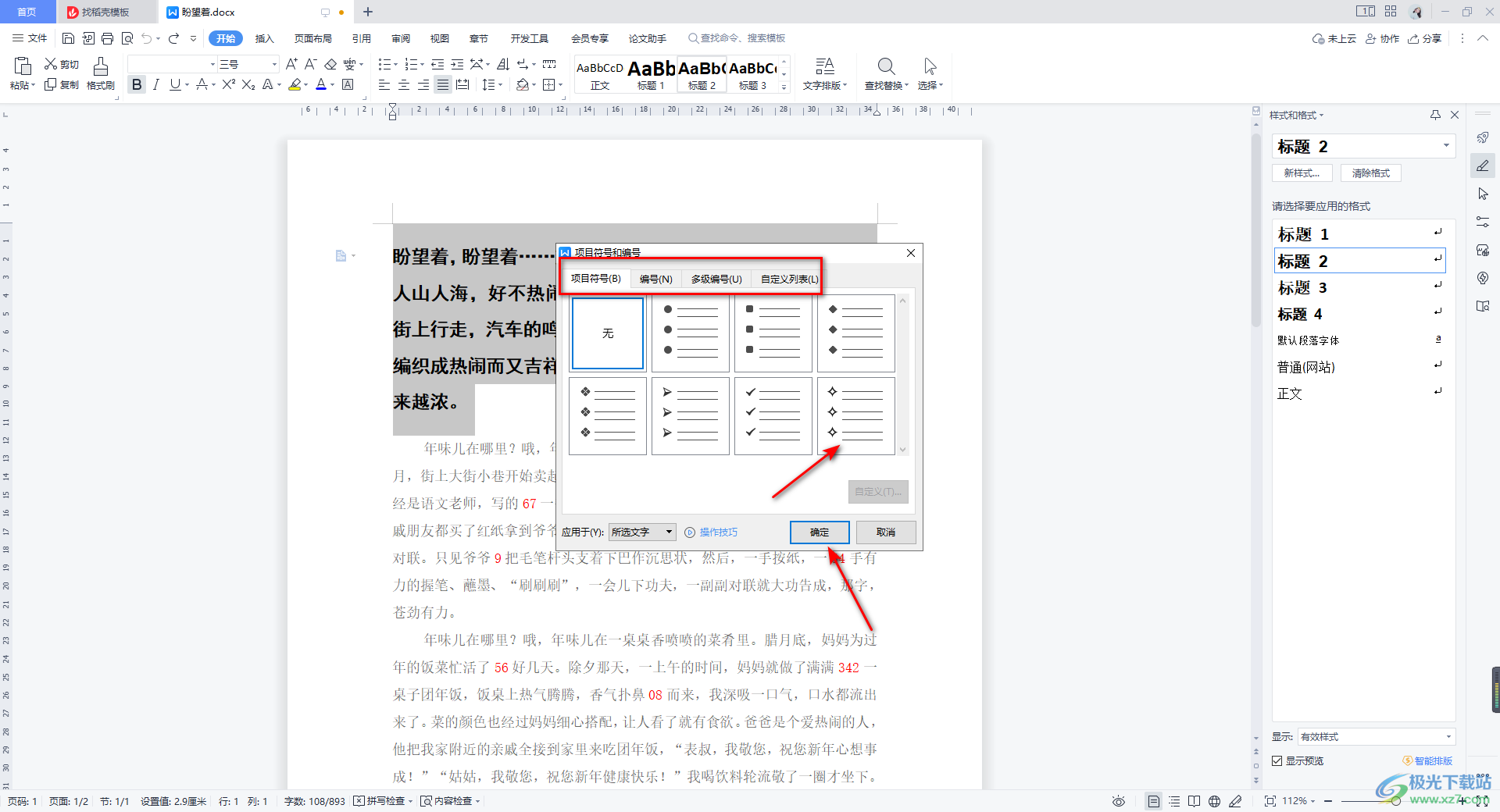Open the 显示 有效样式 dropdown

click(x=1377, y=737)
